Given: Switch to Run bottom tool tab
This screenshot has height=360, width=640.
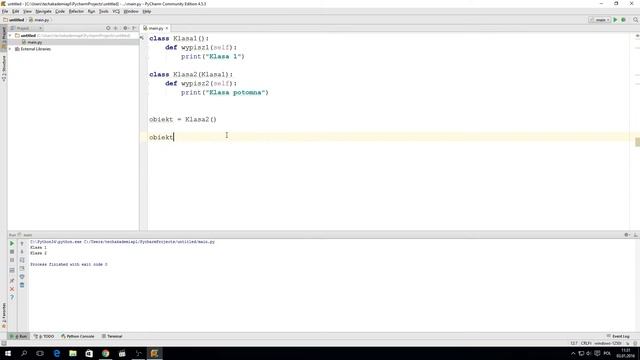Looking at the screenshot, I should tap(19, 336).
